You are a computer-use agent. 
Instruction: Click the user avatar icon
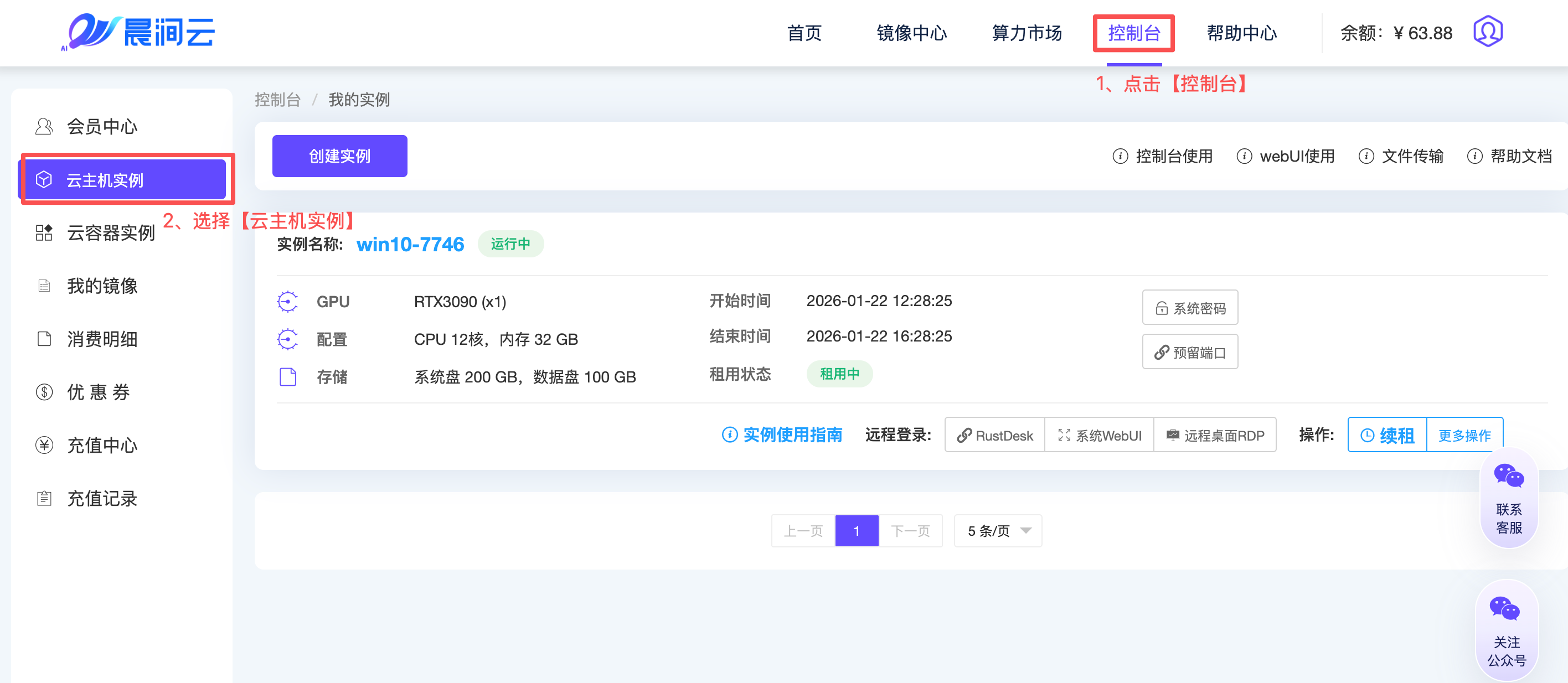[1487, 32]
